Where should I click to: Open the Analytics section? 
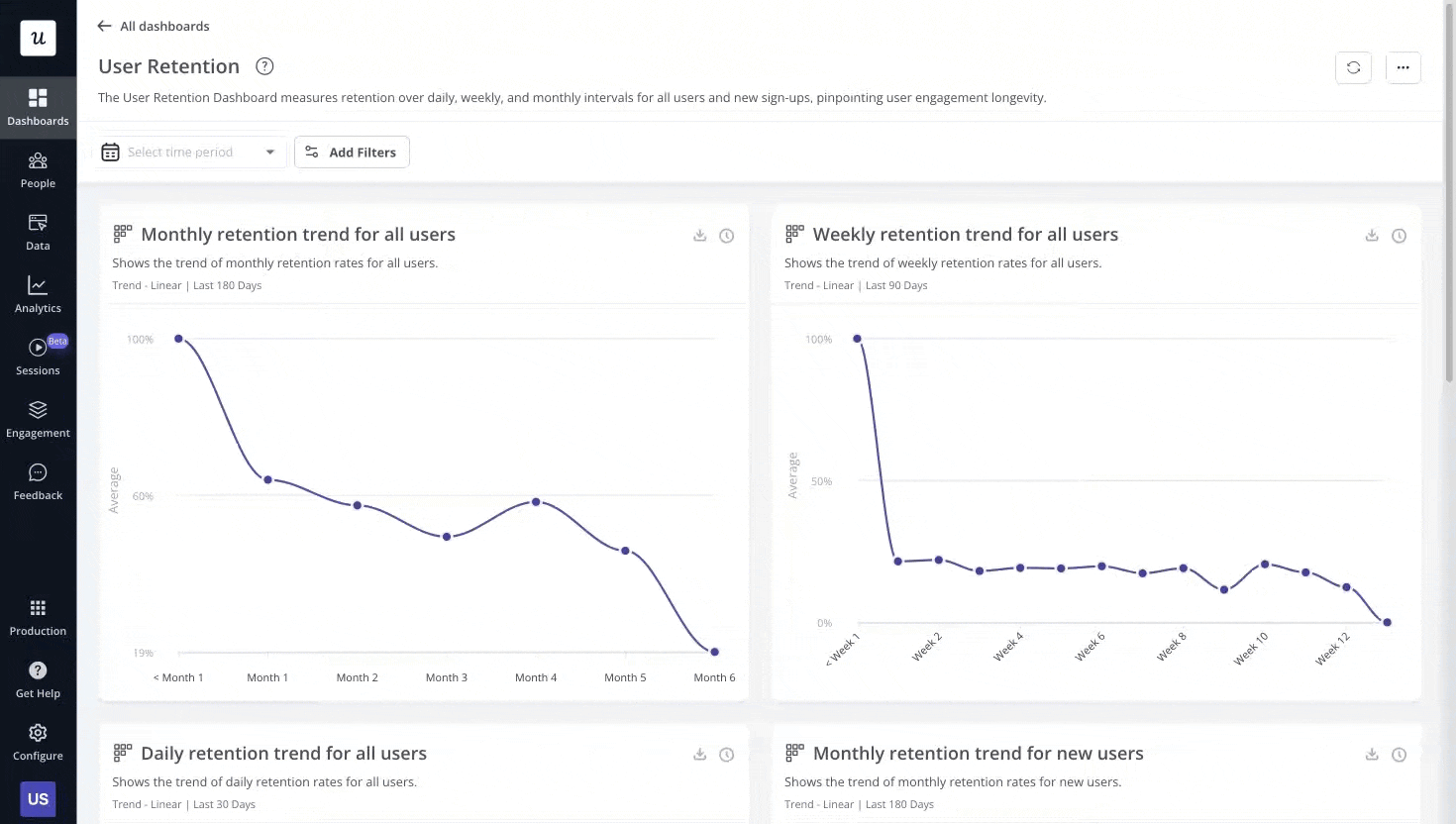click(38, 293)
